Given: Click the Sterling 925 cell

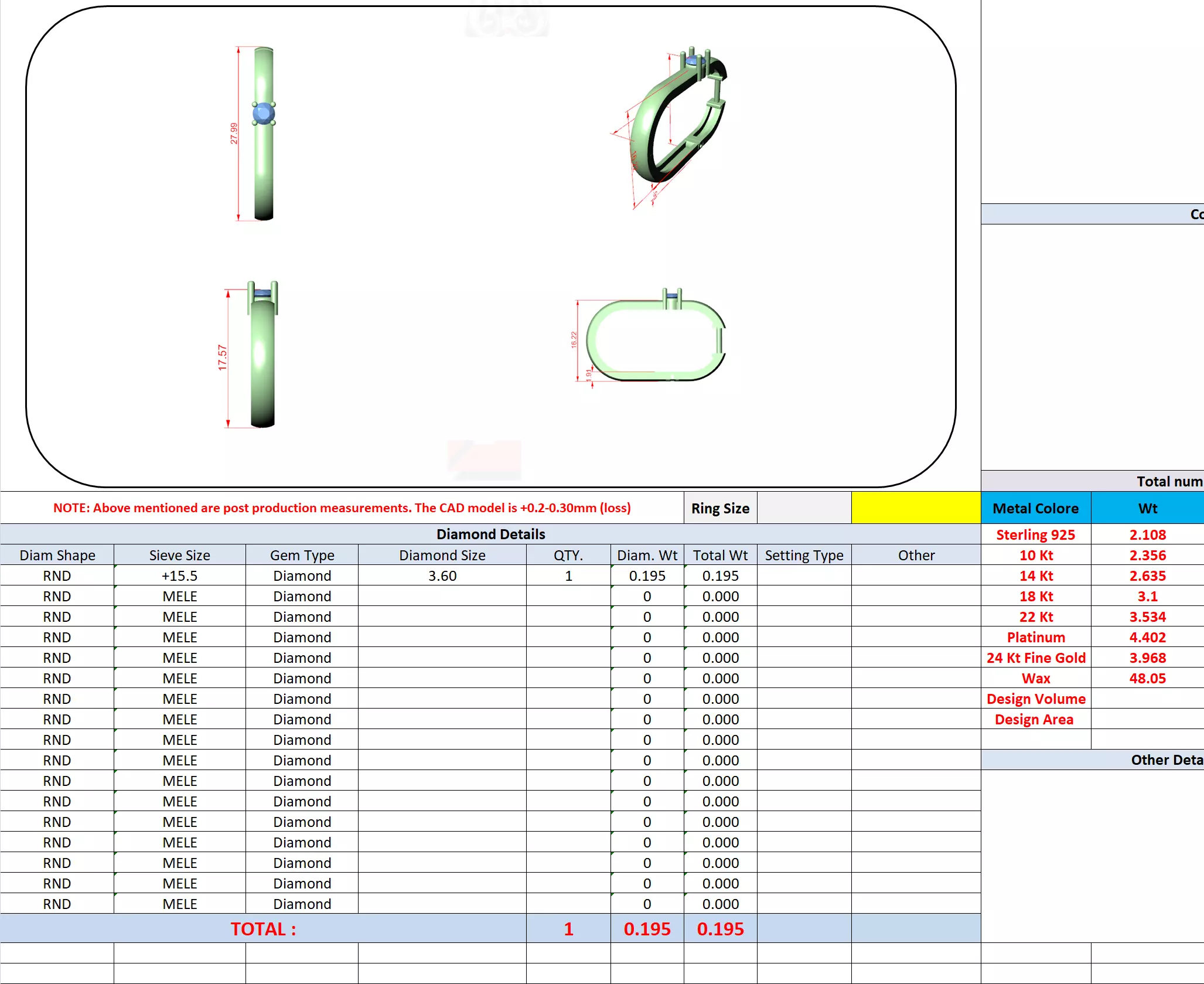Looking at the screenshot, I should click(1035, 534).
